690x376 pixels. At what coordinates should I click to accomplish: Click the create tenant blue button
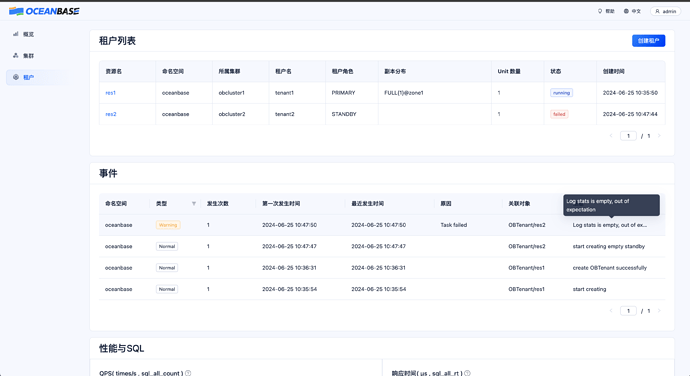(x=648, y=41)
